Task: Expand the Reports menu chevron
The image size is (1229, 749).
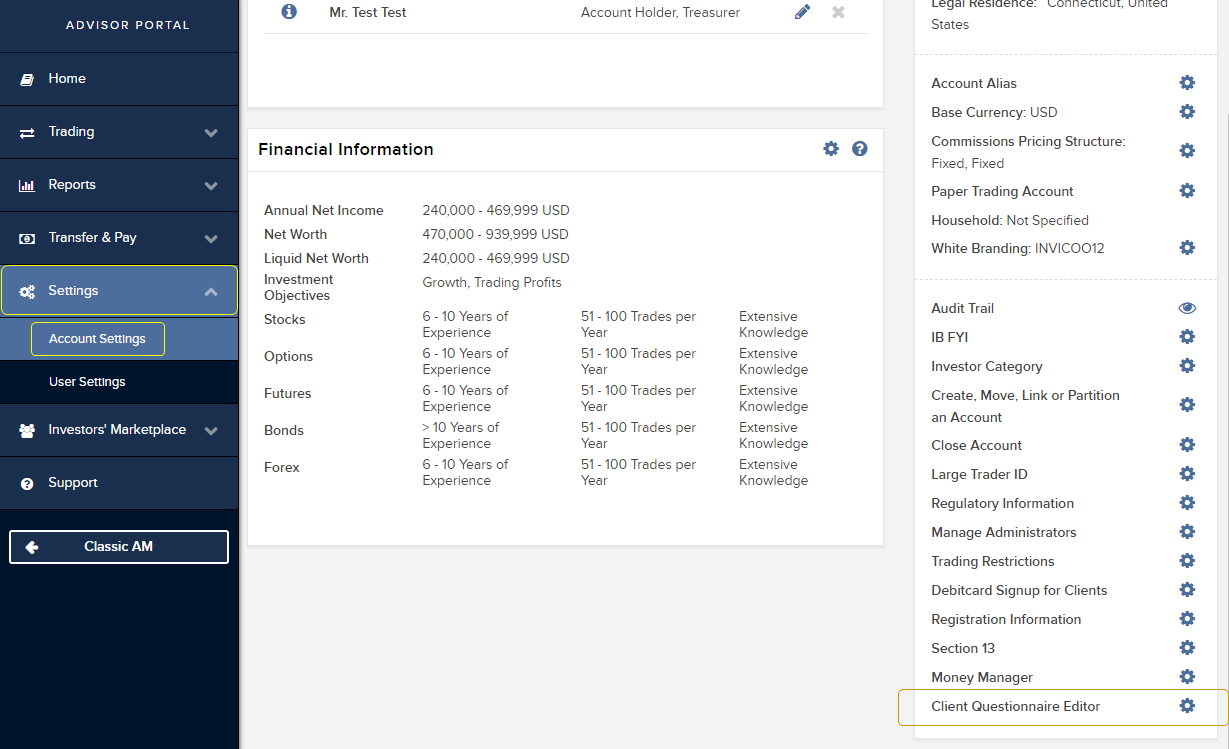Action: click(211, 185)
